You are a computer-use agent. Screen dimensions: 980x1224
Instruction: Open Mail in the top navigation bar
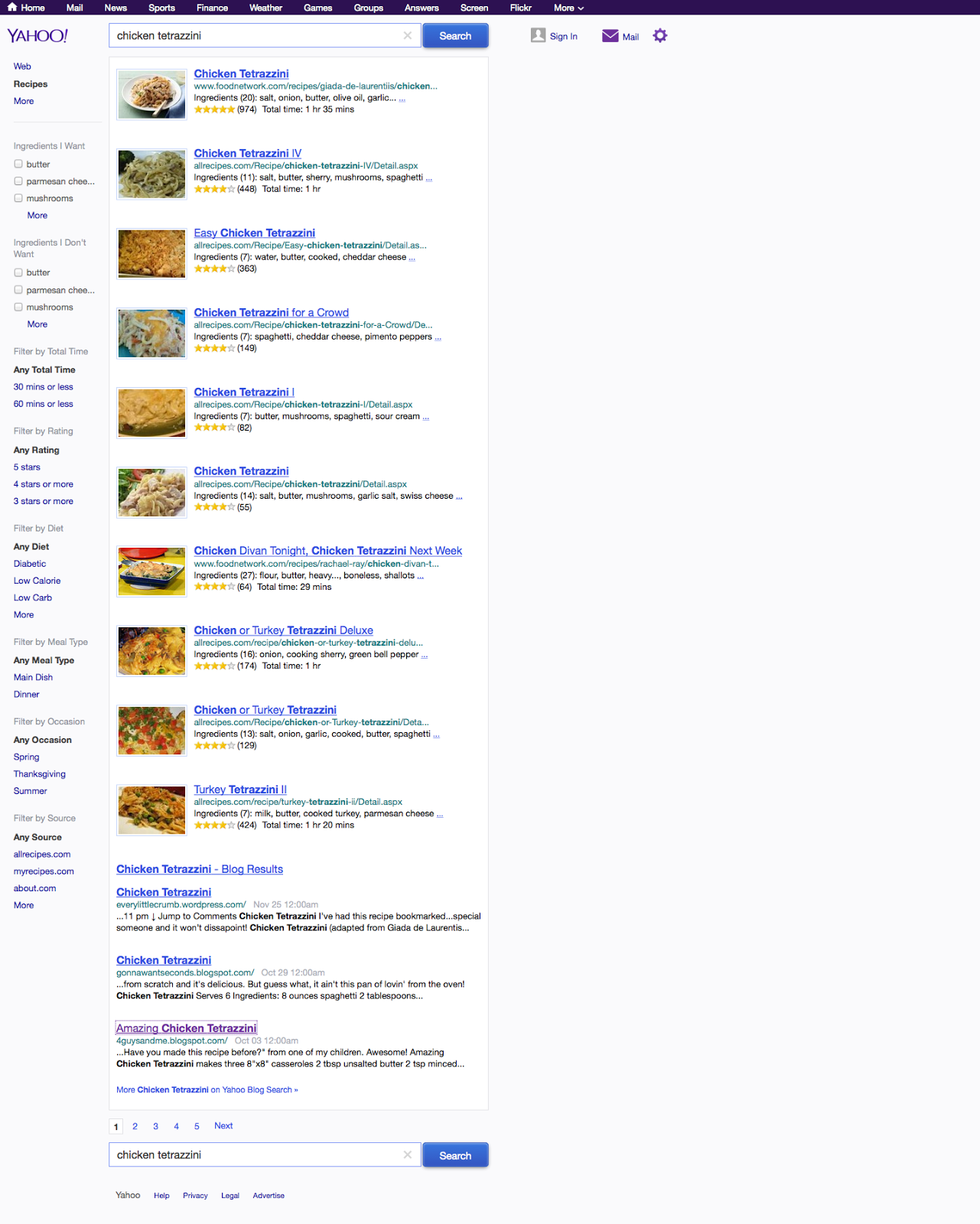coord(74,8)
